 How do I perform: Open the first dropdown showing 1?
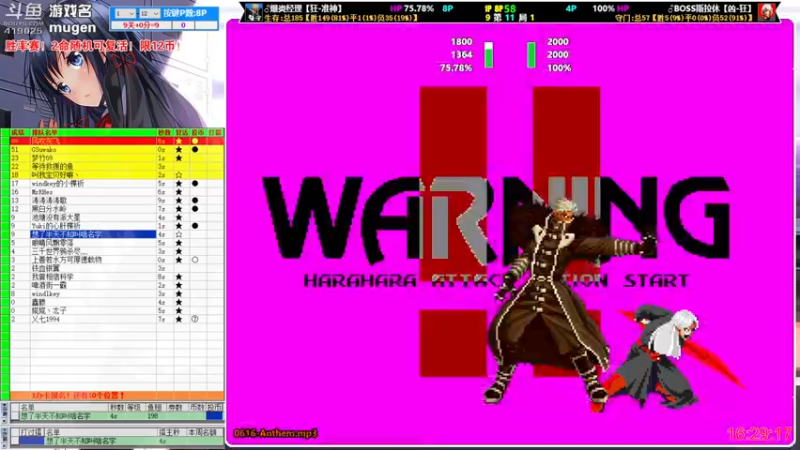click(124, 13)
